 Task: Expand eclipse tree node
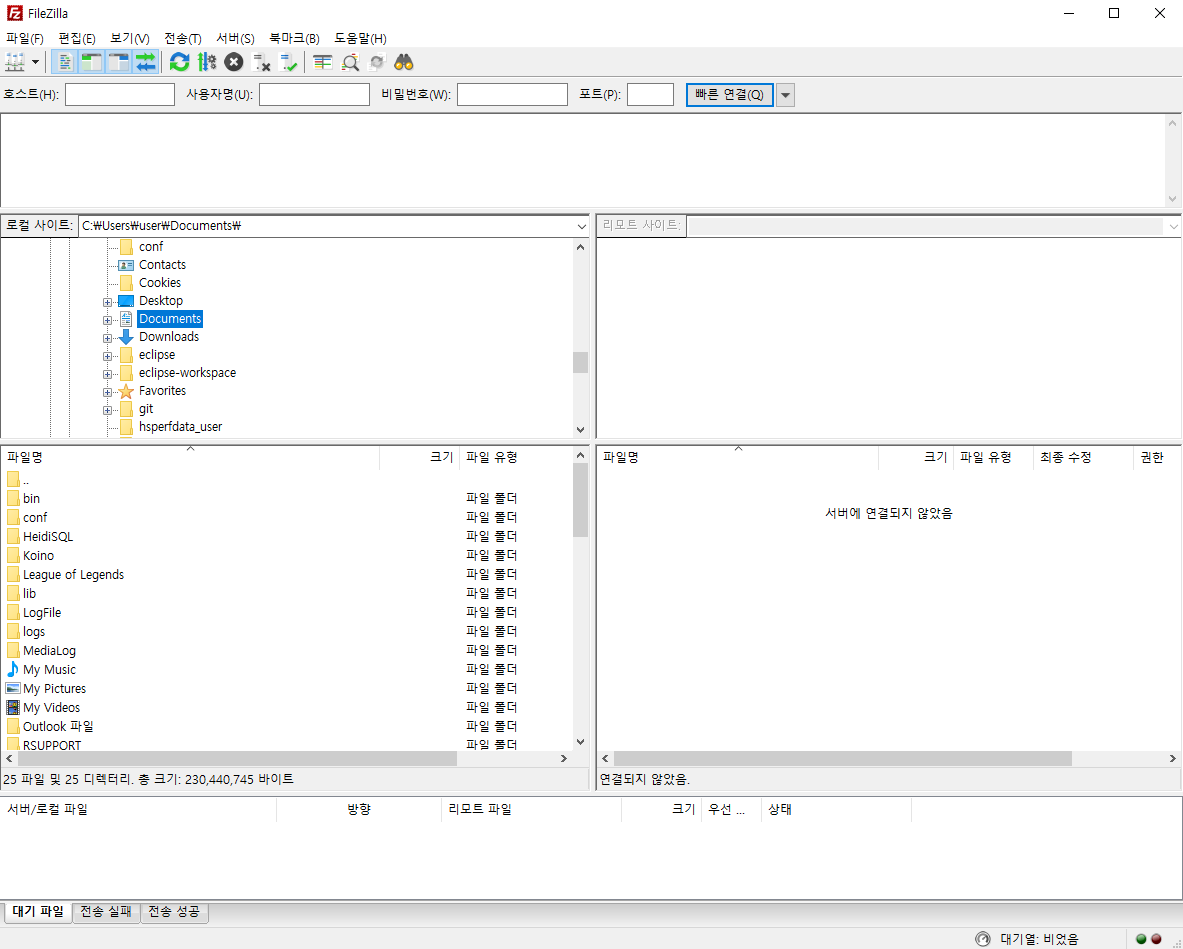click(107, 356)
